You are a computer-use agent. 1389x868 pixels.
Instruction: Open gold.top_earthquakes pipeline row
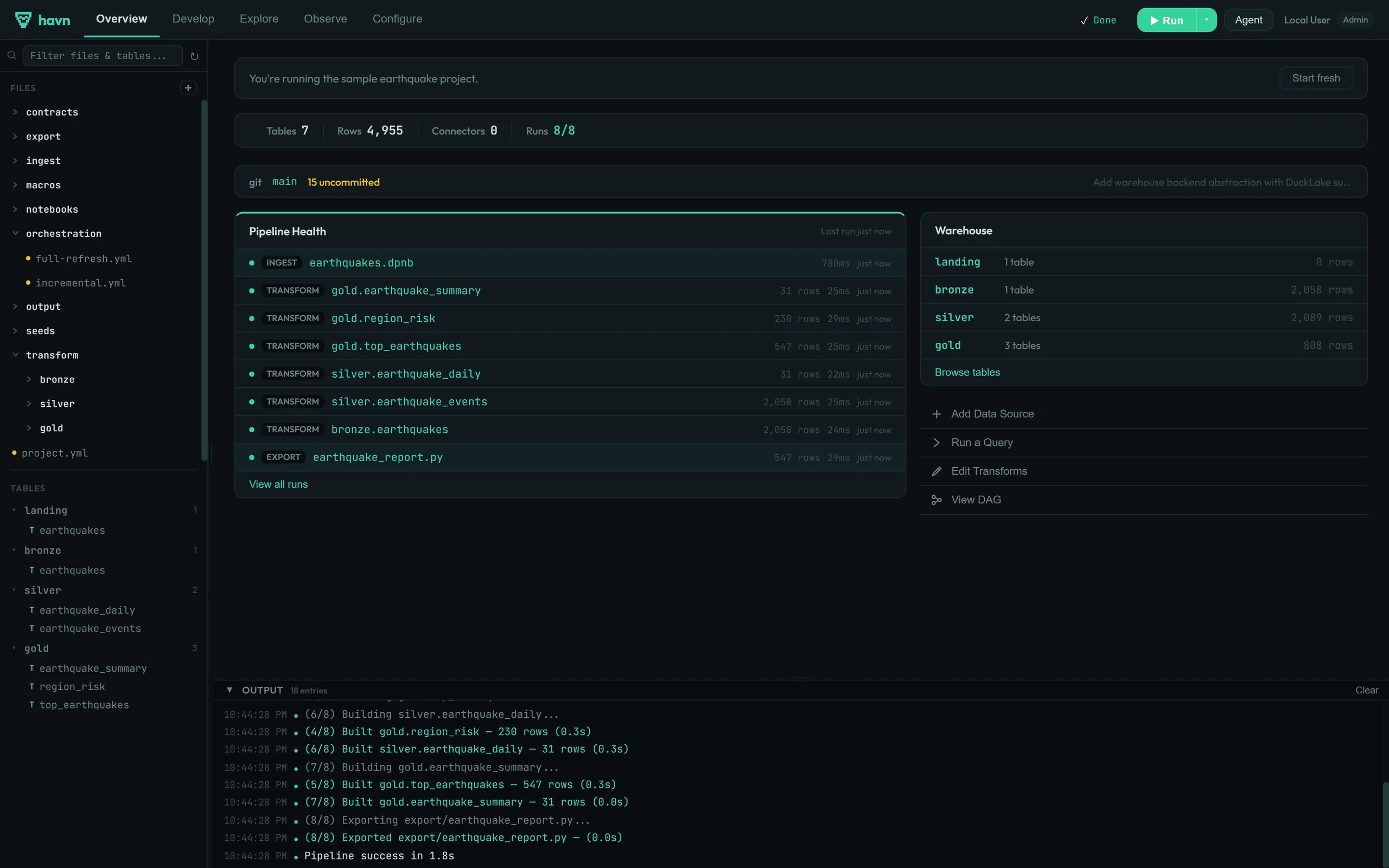(x=570, y=346)
